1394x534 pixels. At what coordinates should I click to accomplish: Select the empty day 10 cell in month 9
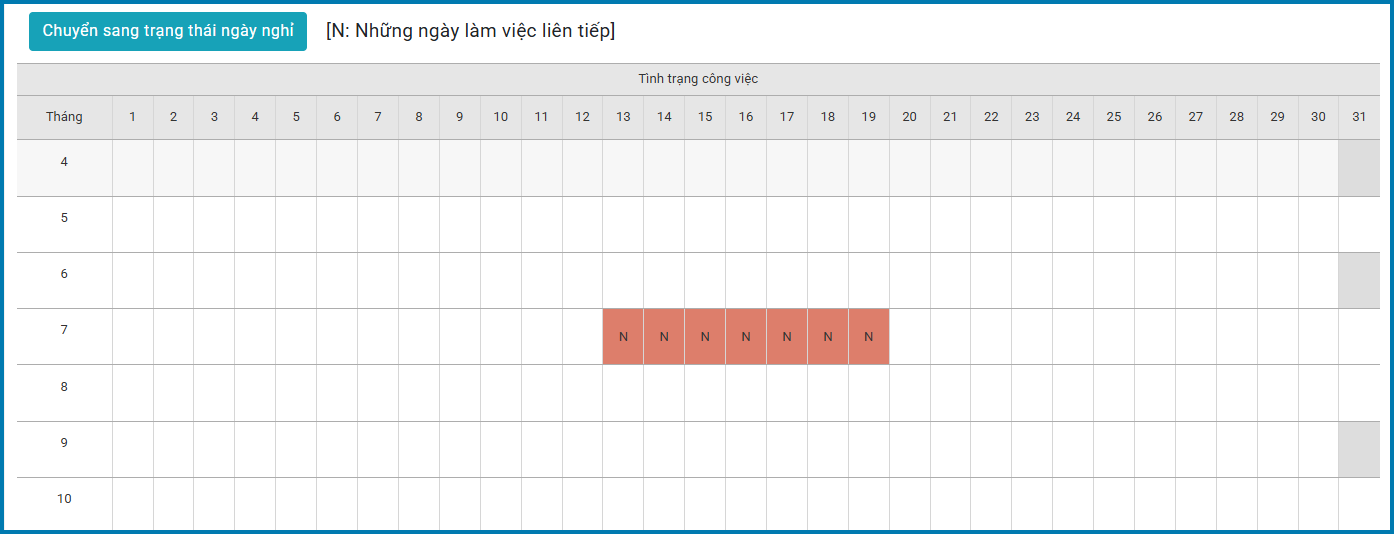point(501,449)
